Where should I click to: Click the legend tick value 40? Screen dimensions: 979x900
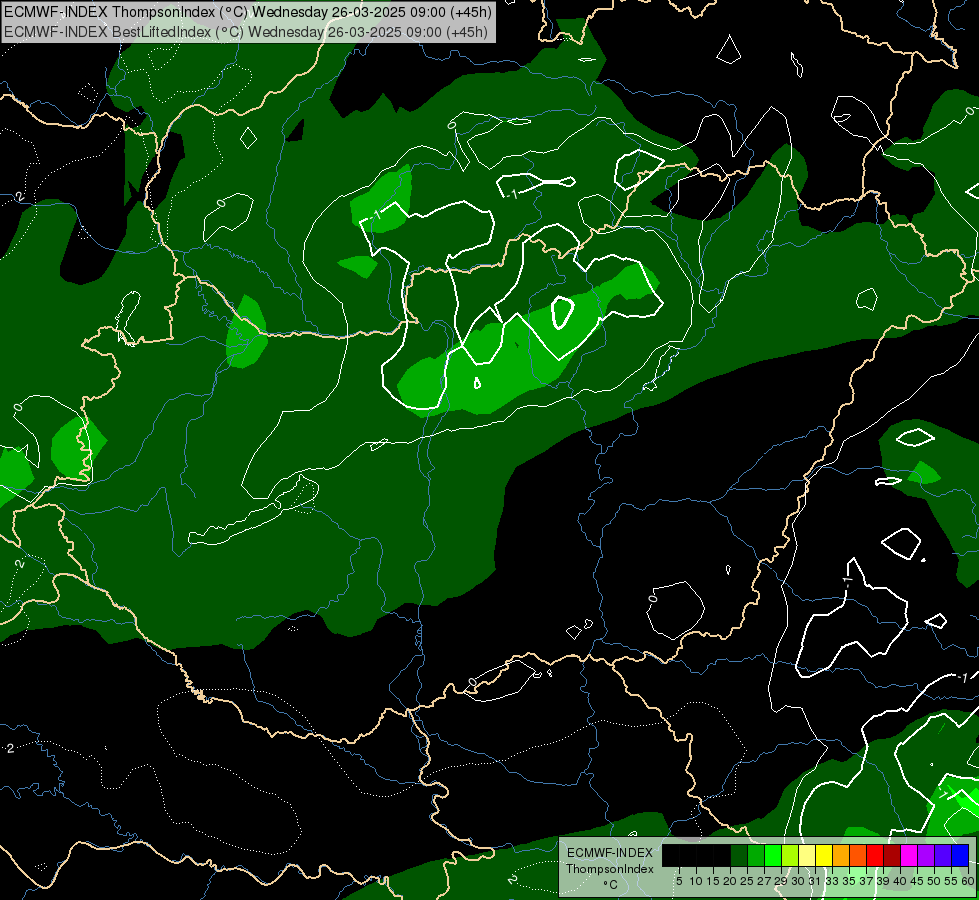pyautogui.click(x=900, y=881)
